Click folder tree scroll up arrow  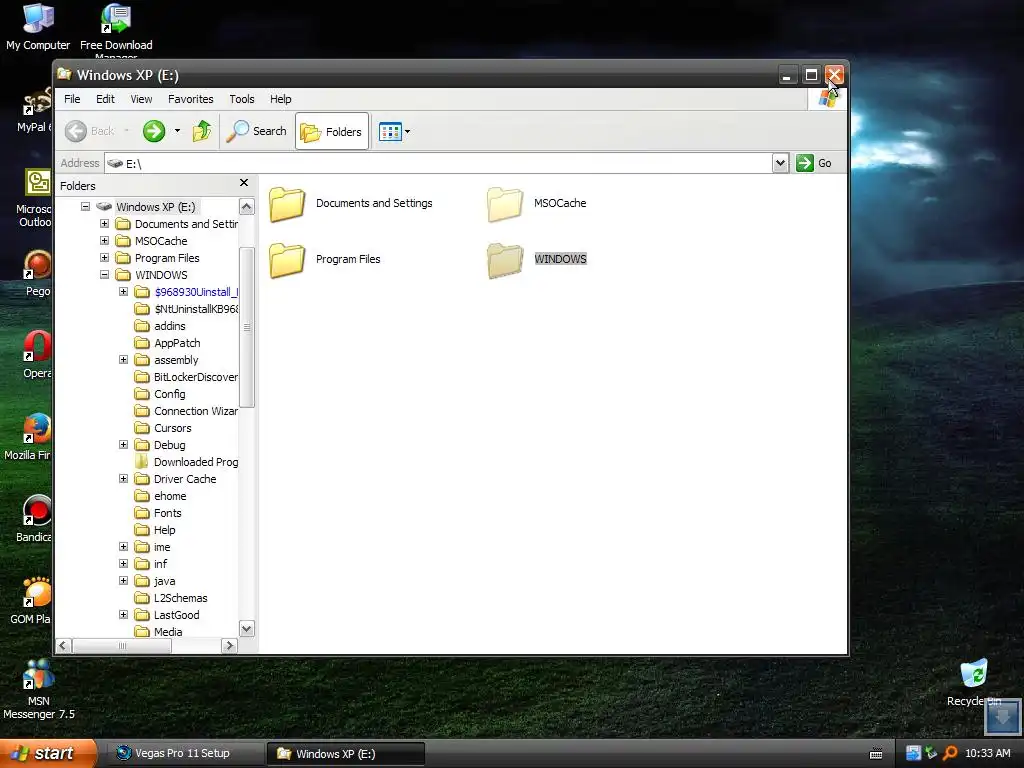[247, 207]
